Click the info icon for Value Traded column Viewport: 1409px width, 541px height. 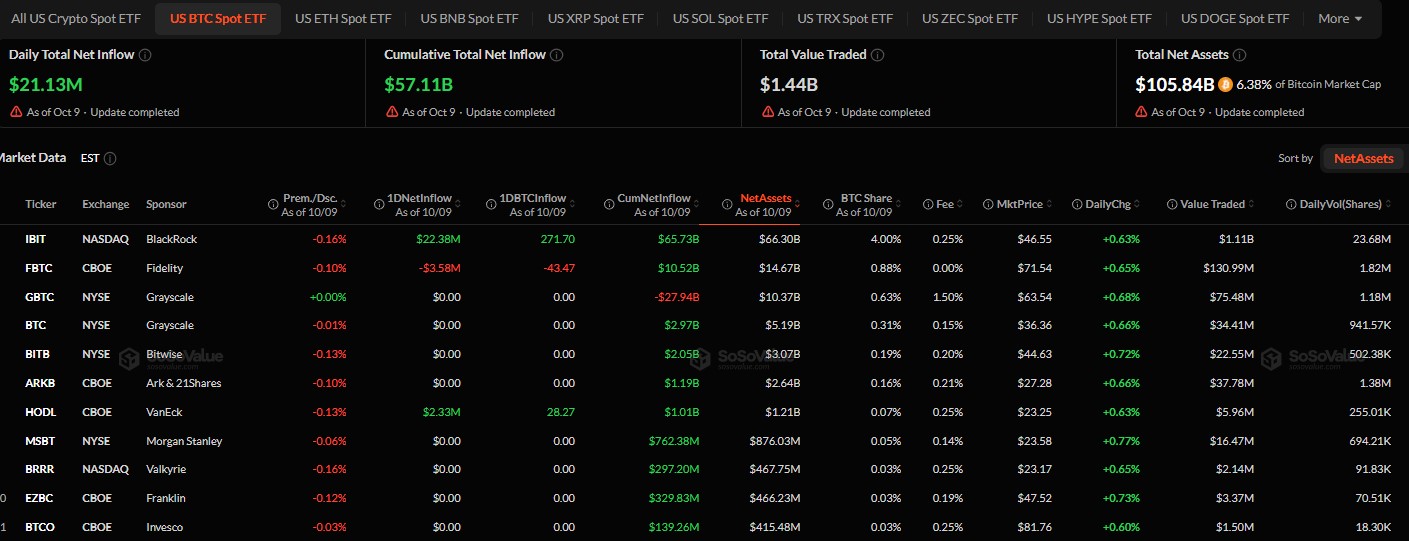pos(1172,204)
